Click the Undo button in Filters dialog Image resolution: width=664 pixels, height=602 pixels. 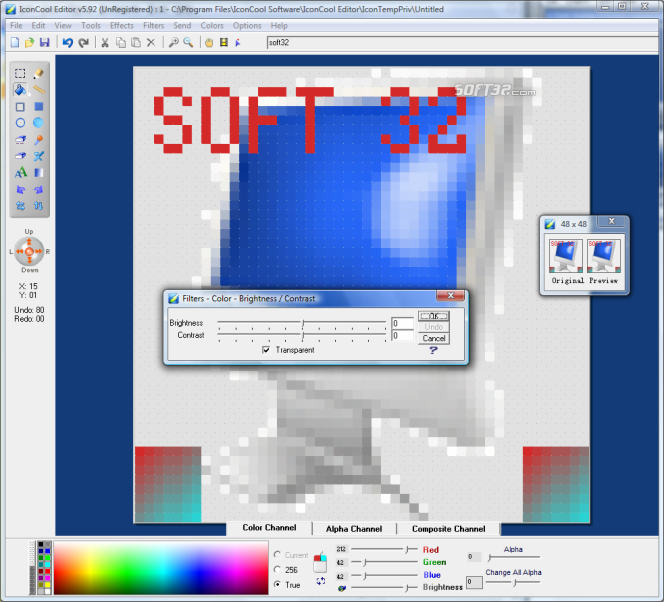pos(434,327)
